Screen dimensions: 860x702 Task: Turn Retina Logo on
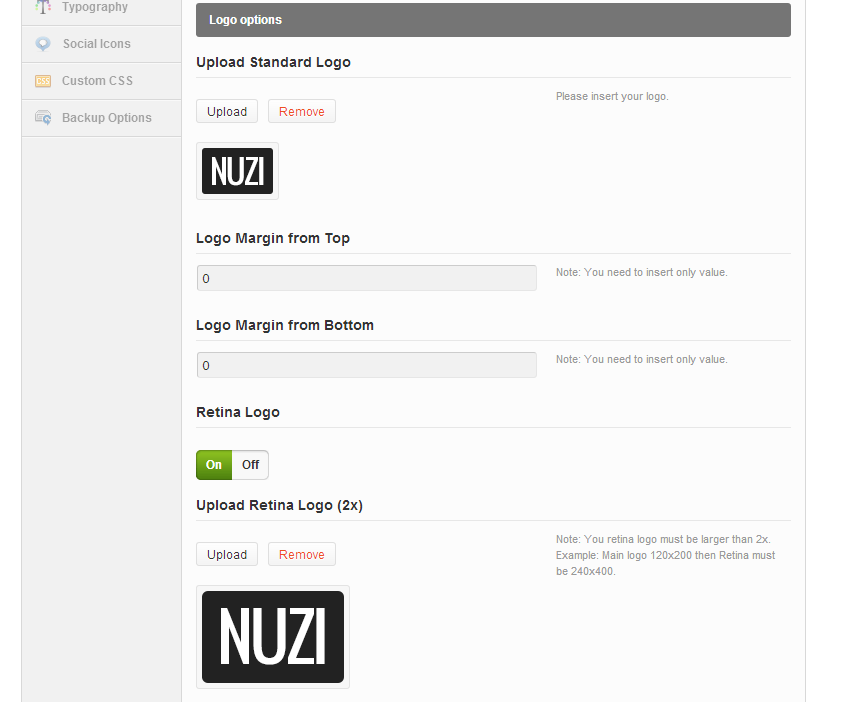[214, 465]
